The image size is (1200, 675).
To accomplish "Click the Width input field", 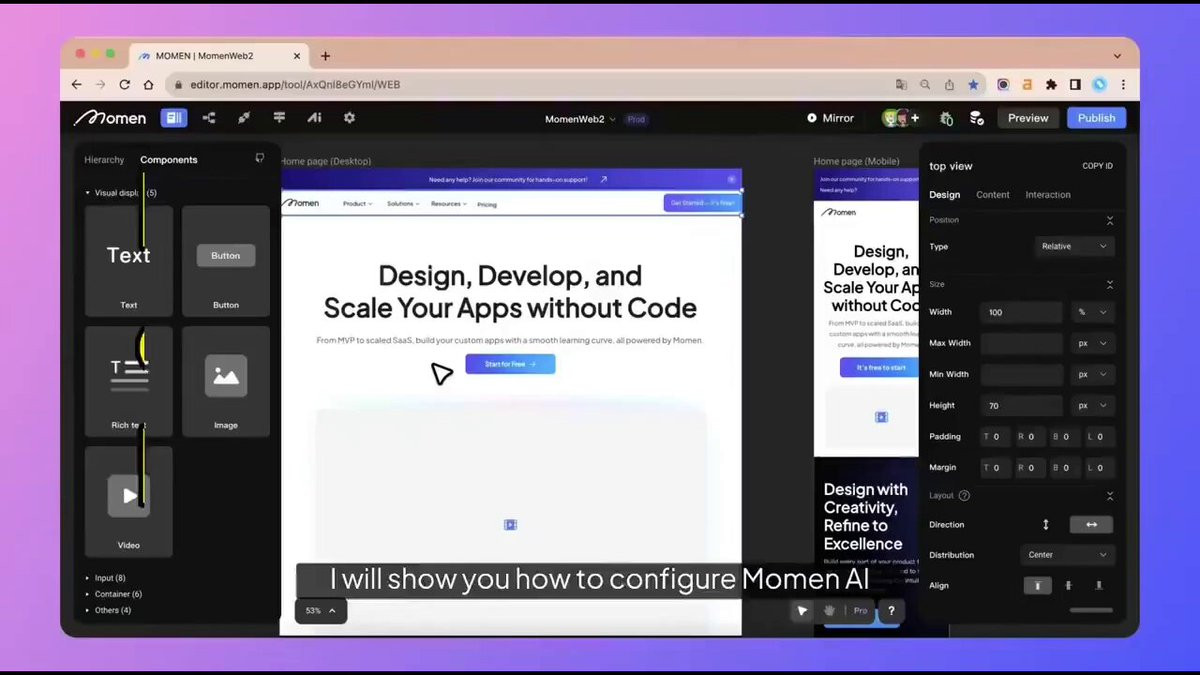I will pyautogui.click(x=1021, y=312).
